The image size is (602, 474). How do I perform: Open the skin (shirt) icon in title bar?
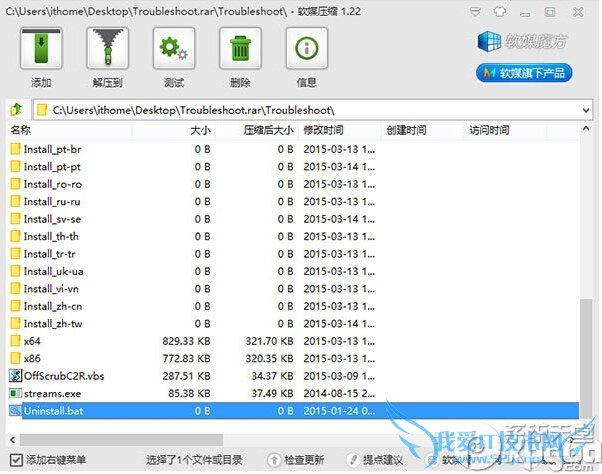(499, 12)
